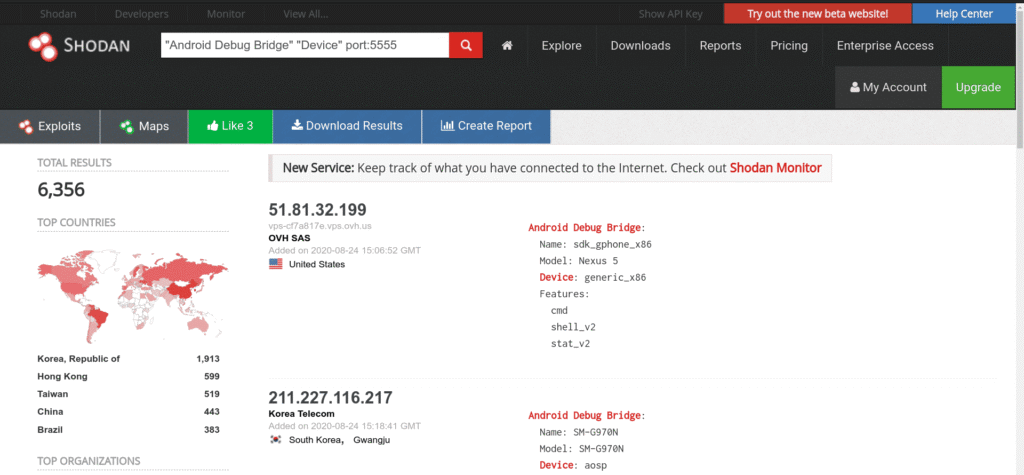Open the Shodan top bar tab
This screenshot has width=1024, height=475.
(58, 14)
